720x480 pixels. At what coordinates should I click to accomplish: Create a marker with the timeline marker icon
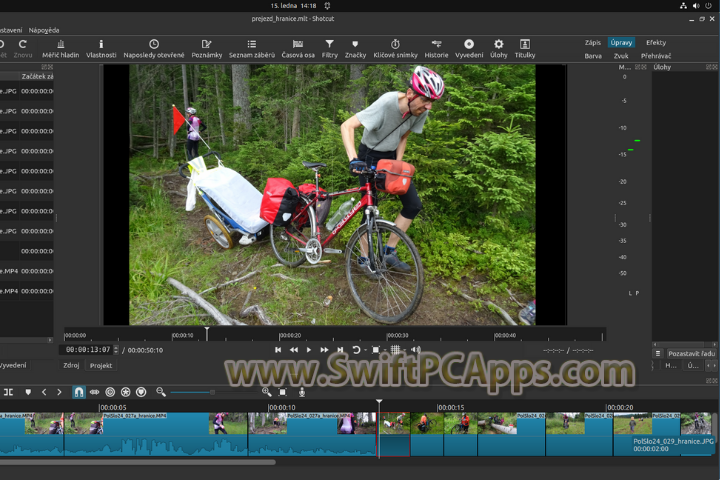pyautogui.click(x=28, y=392)
